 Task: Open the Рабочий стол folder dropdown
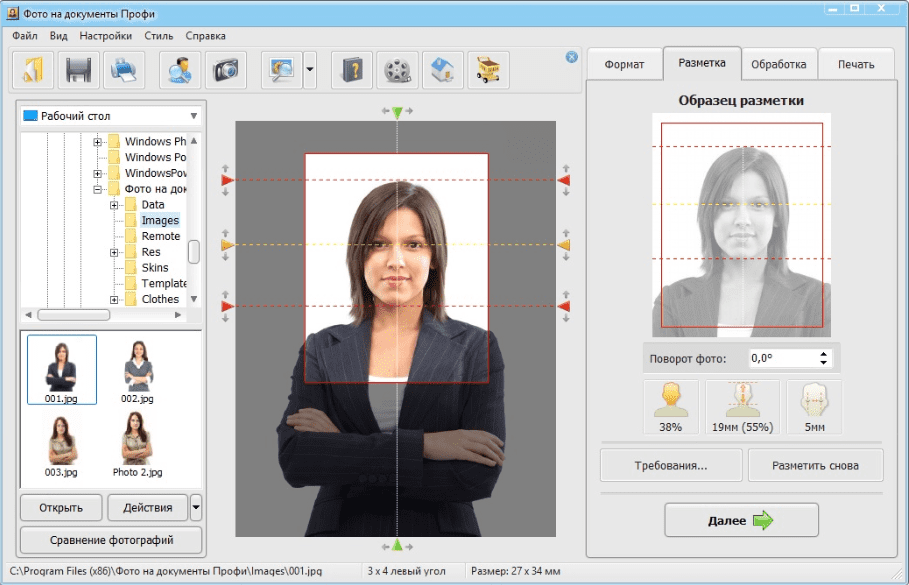click(x=193, y=116)
